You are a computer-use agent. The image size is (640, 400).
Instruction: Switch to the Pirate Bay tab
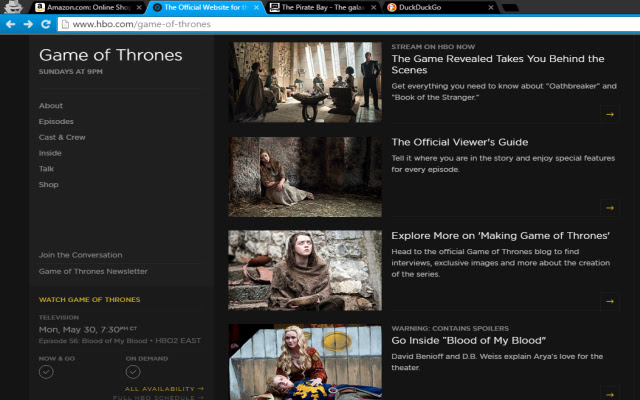[323, 7]
